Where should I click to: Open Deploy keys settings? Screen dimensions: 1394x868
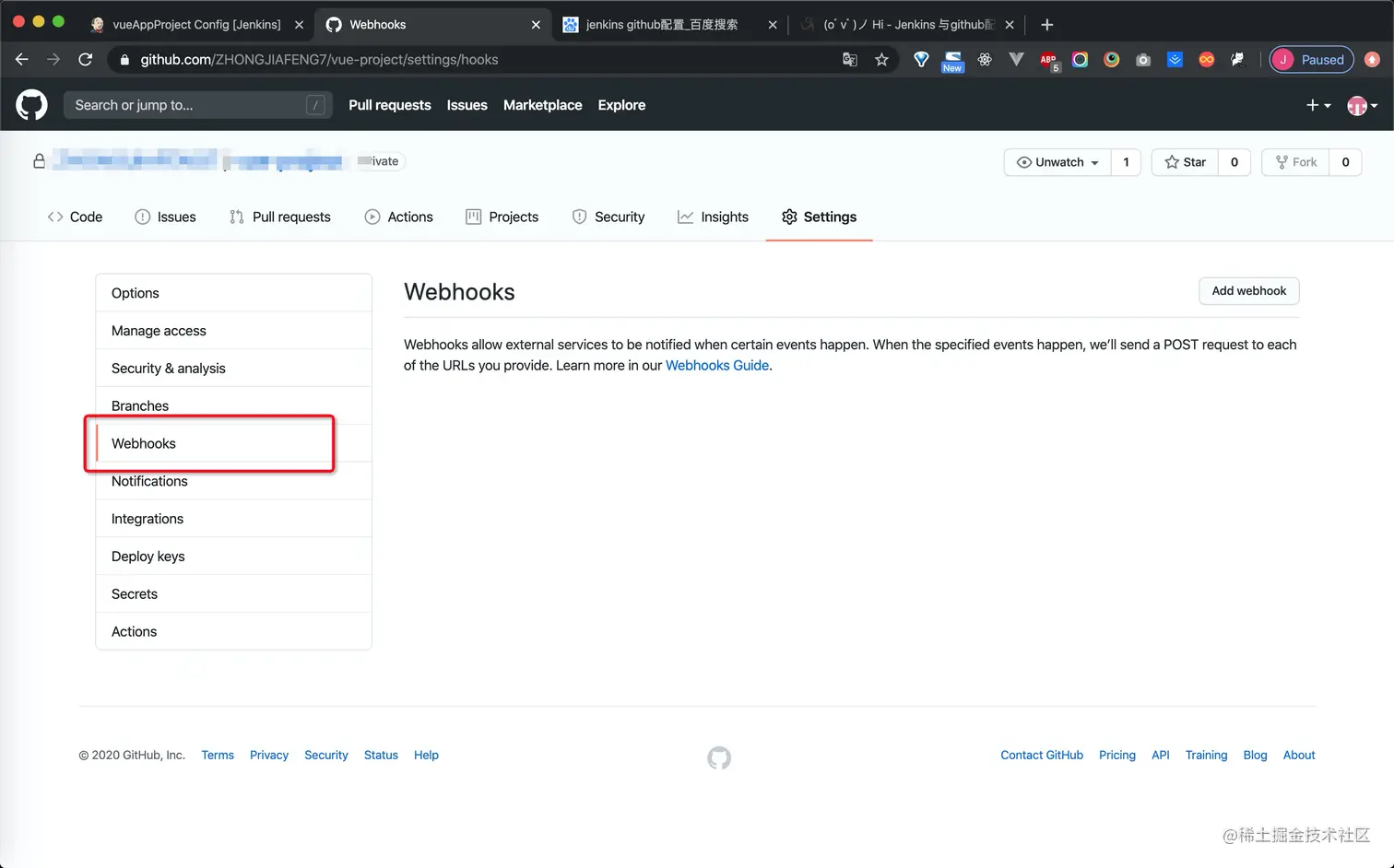233,557
